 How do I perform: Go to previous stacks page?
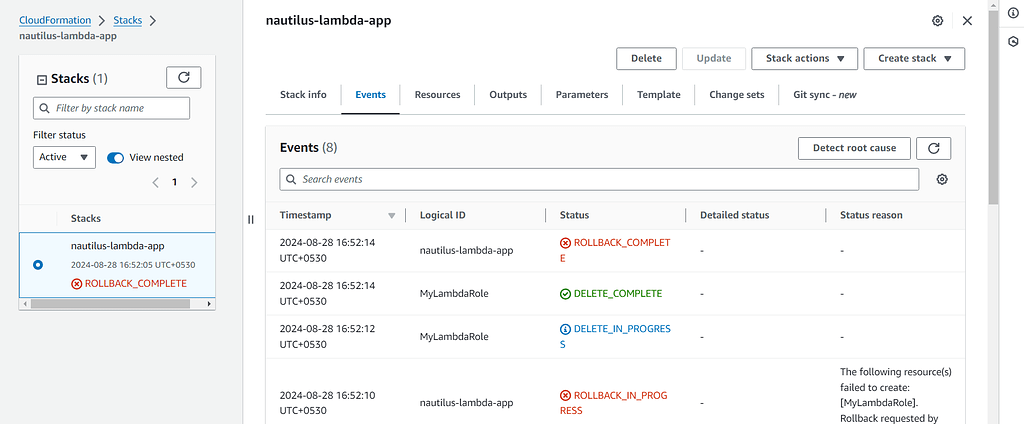(155, 183)
